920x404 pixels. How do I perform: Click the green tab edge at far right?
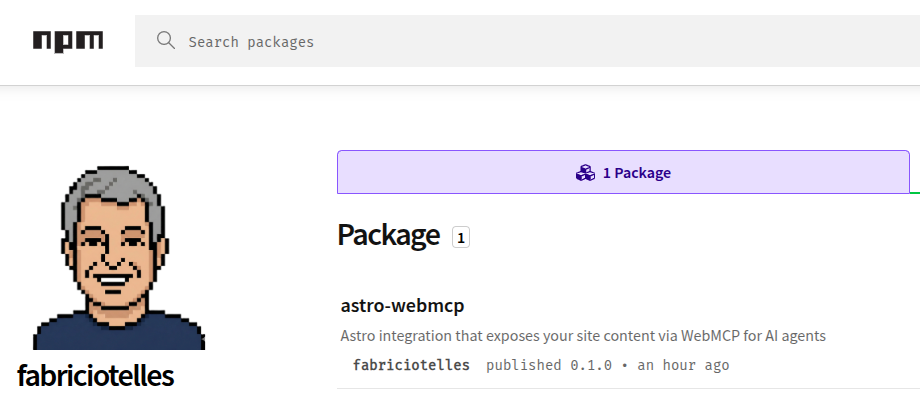click(x=915, y=192)
